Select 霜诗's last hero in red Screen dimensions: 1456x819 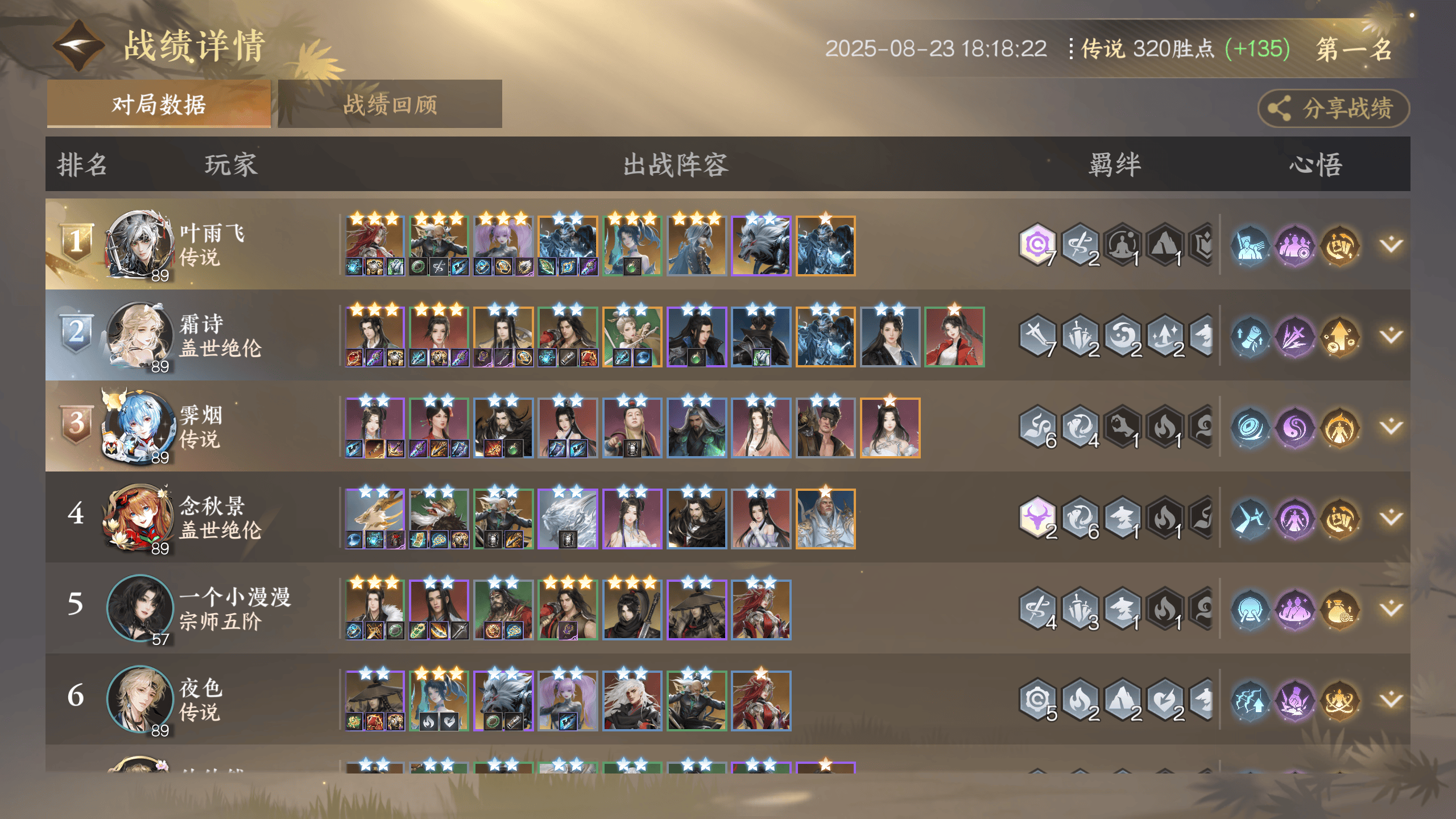954,337
